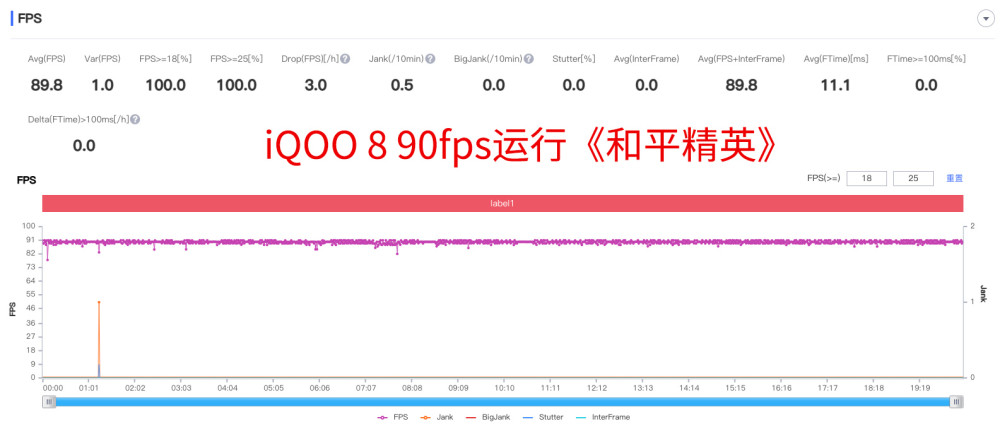Open help icon beside Delta(FTime)>100ms

(x=135, y=119)
